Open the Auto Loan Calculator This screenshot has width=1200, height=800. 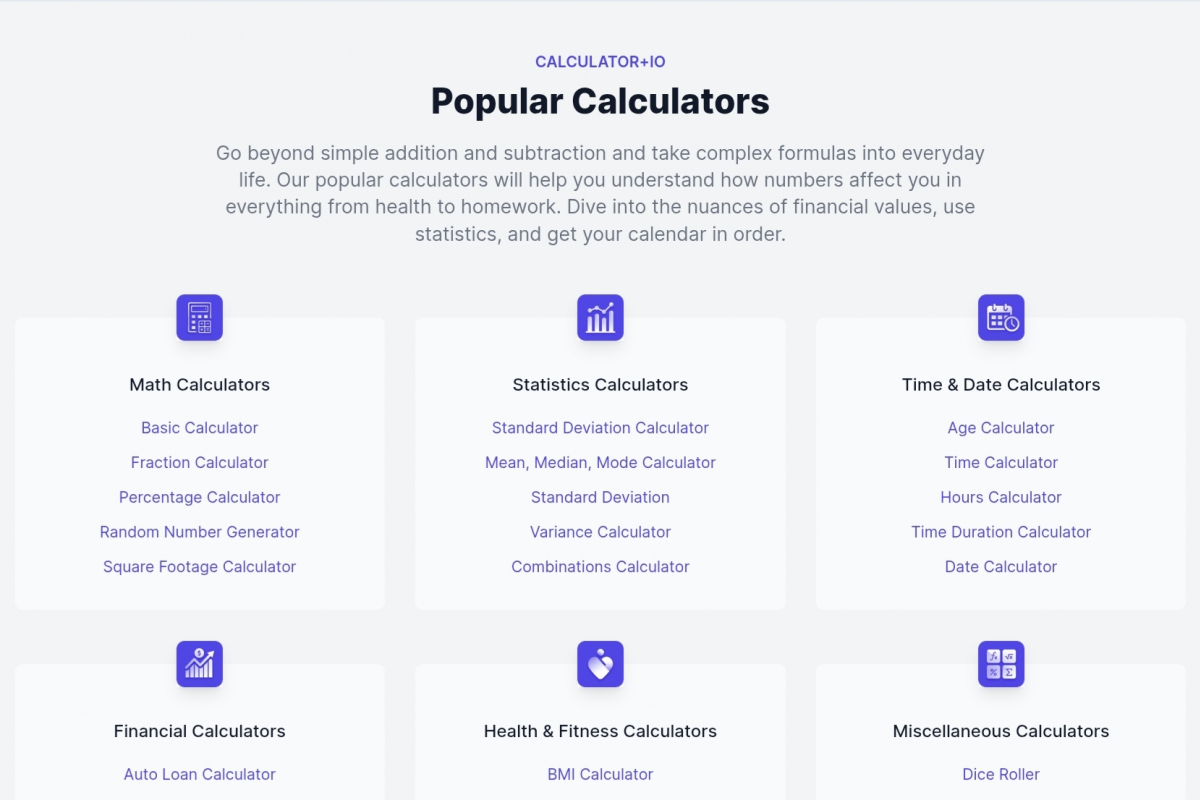click(200, 774)
